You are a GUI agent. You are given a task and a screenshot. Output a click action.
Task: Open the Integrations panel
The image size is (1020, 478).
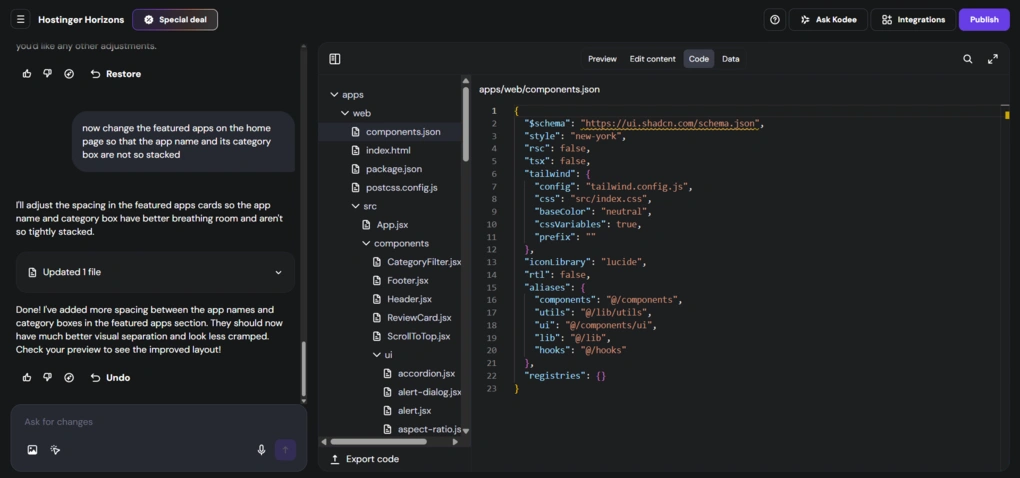(x=913, y=20)
